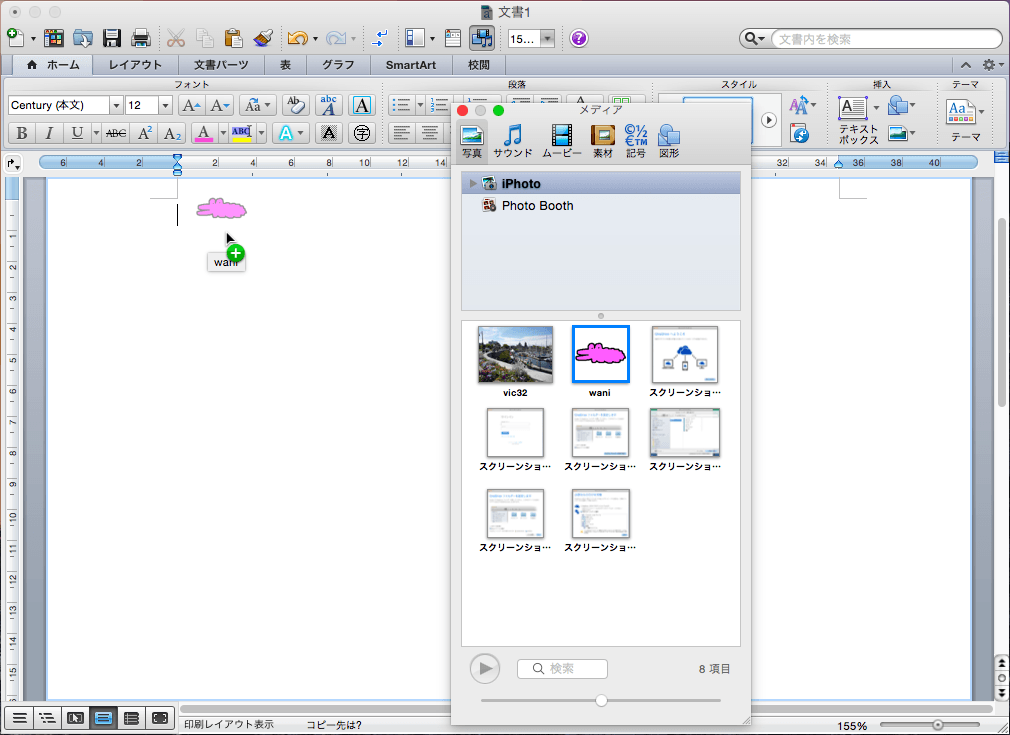Screen dimensions: 1010x735
Task: Toggle bold formatting
Action: [22, 133]
